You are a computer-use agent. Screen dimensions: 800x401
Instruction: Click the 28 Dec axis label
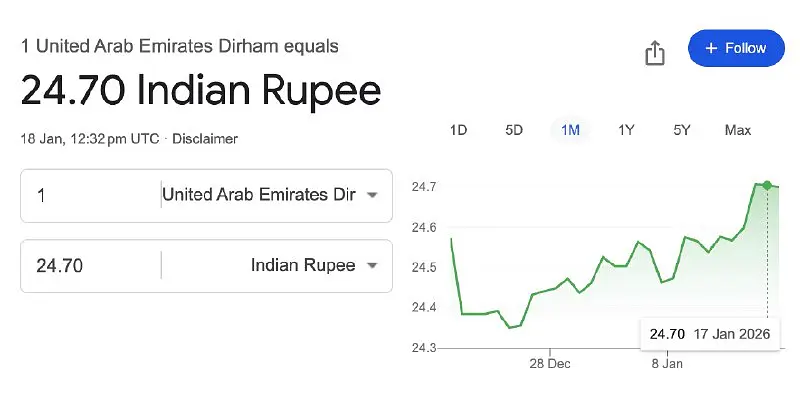click(x=550, y=364)
